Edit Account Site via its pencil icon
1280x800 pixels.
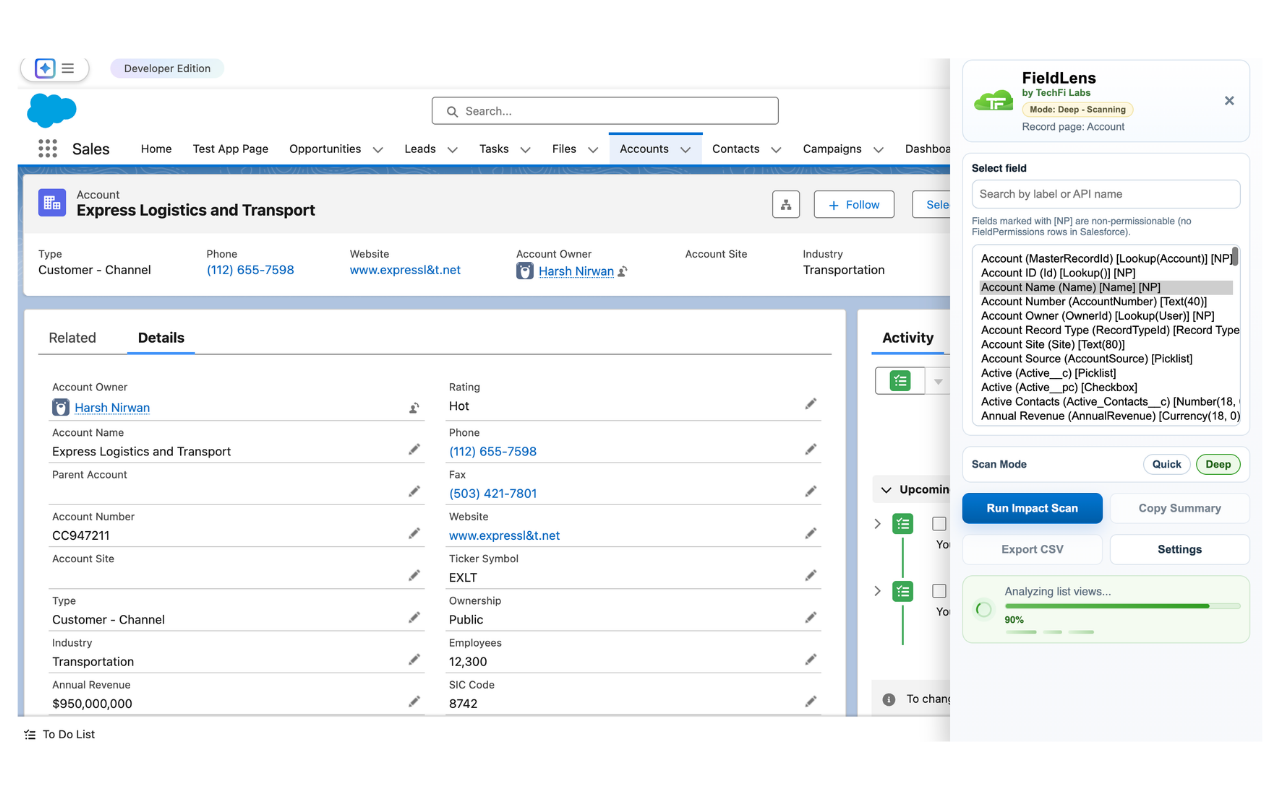click(x=414, y=576)
